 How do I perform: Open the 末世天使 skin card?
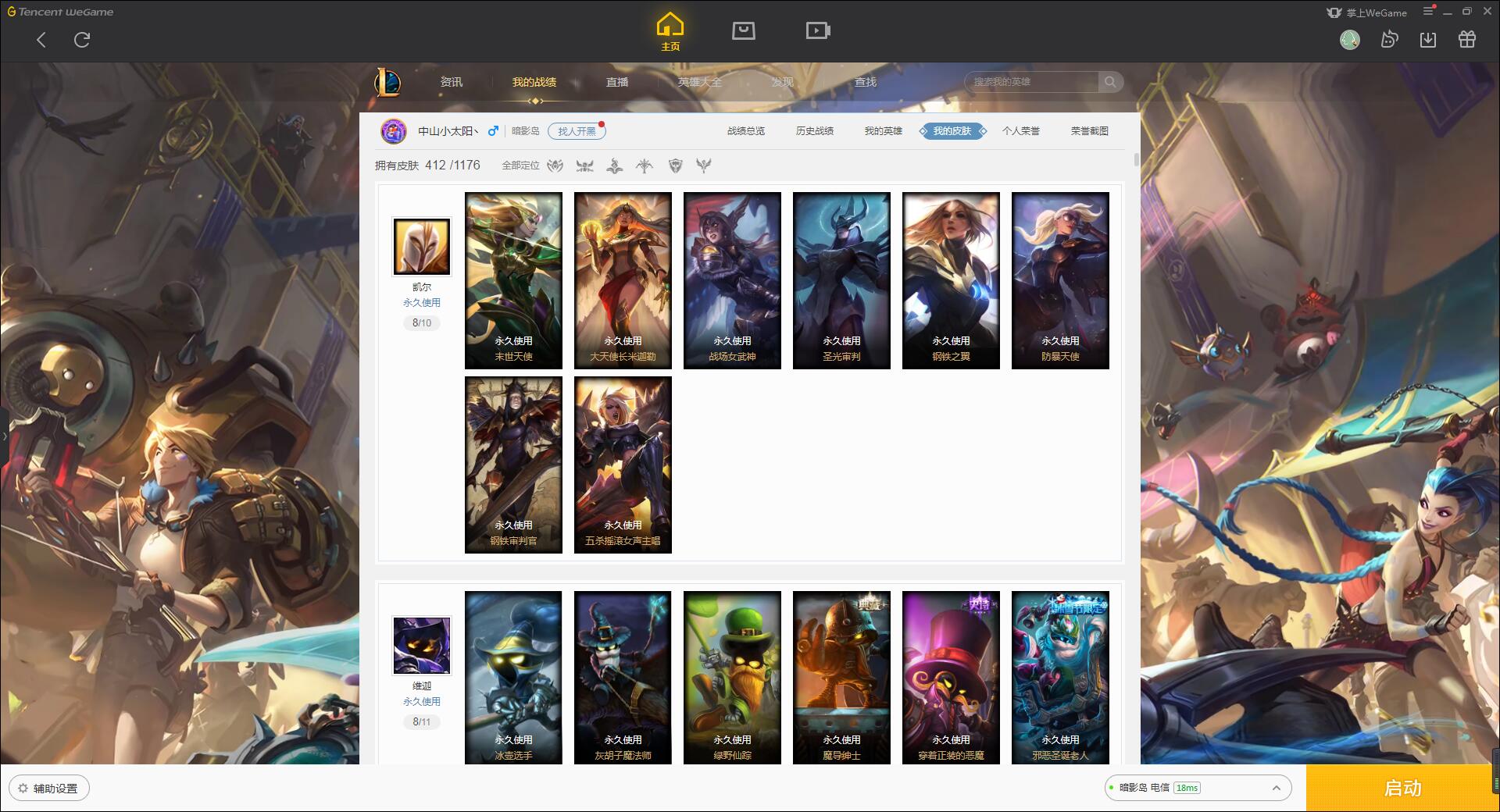click(x=513, y=280)
